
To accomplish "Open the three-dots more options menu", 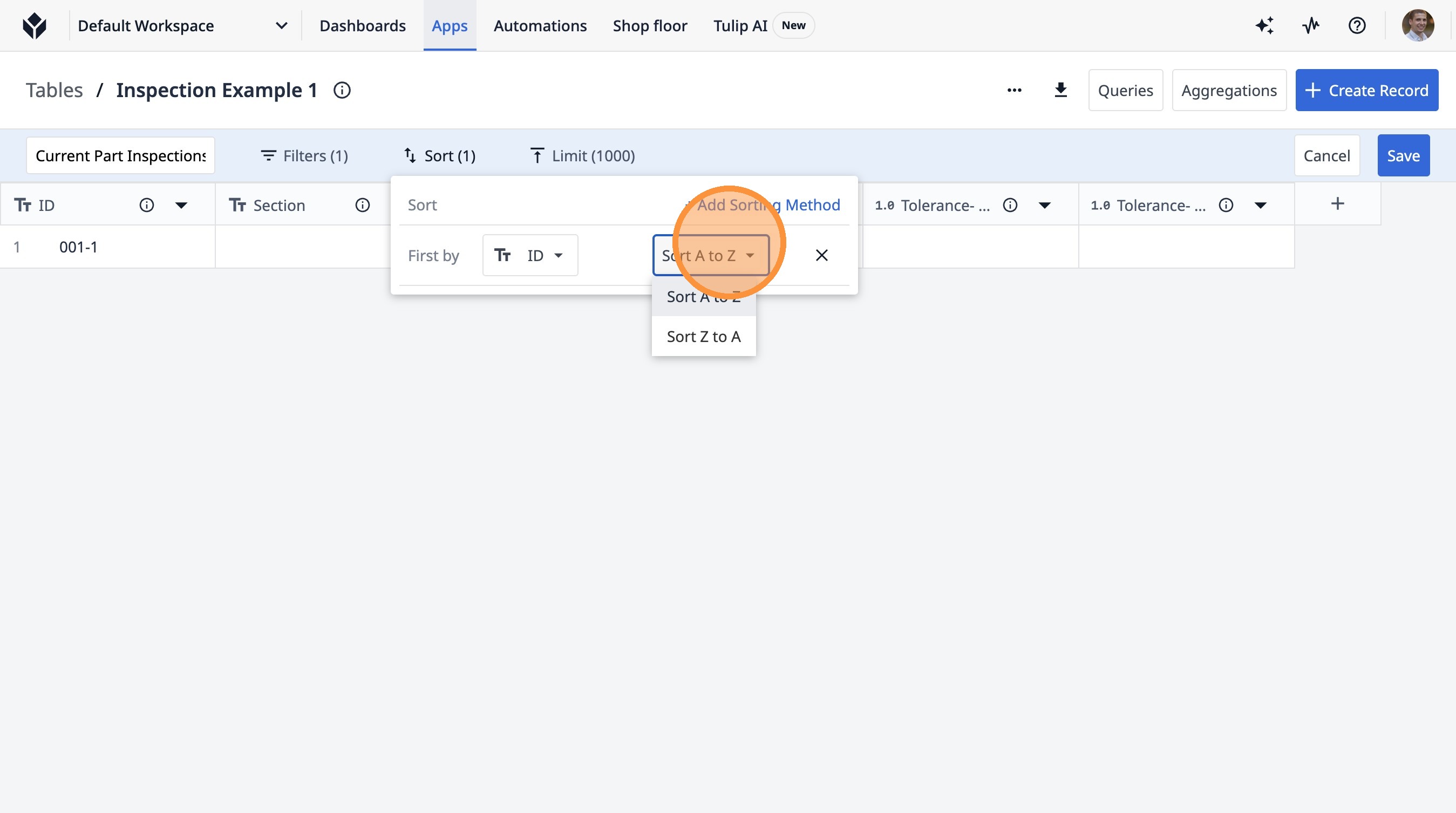I will [x=1014, y=90].
